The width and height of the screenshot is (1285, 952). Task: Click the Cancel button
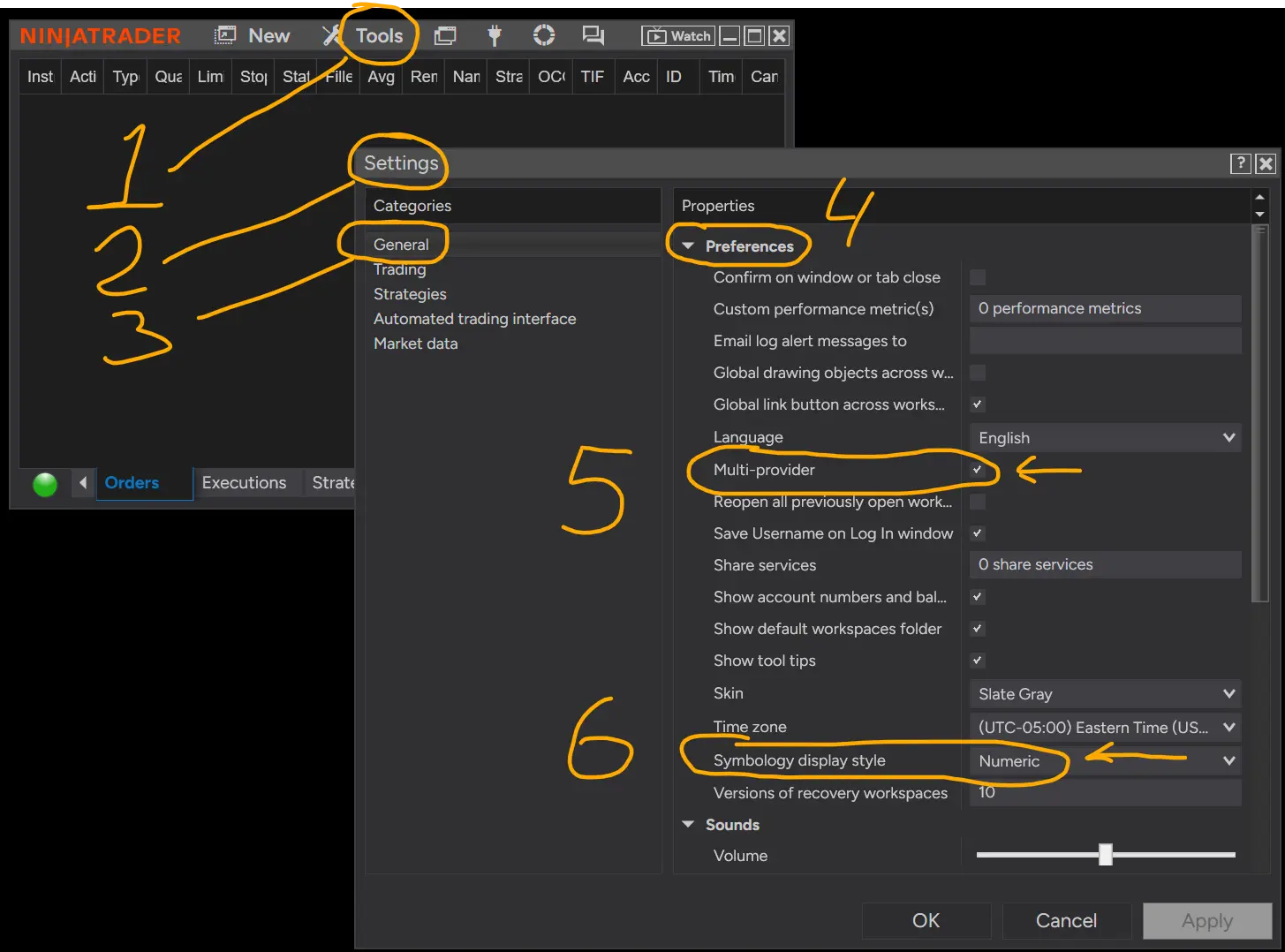[1066, 921]
